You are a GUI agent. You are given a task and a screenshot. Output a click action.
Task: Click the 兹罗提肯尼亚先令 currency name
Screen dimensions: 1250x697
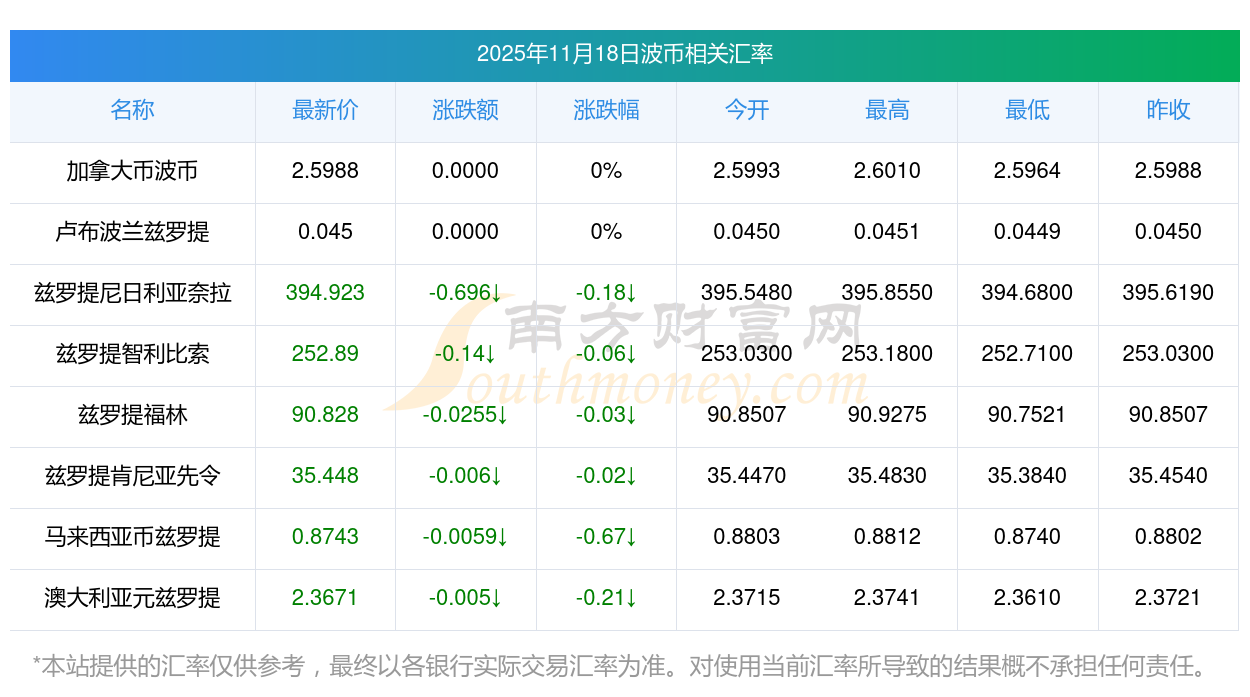pos(132,476)
